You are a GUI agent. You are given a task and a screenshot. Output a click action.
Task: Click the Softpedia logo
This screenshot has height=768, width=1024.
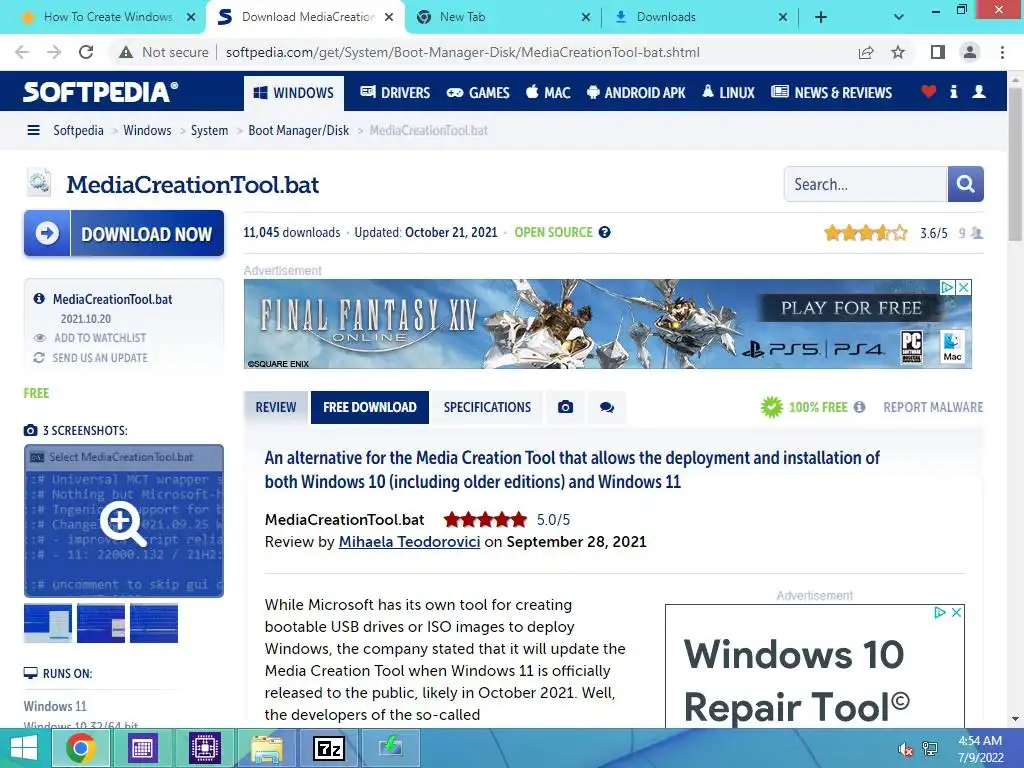click(x=101, y=92)
